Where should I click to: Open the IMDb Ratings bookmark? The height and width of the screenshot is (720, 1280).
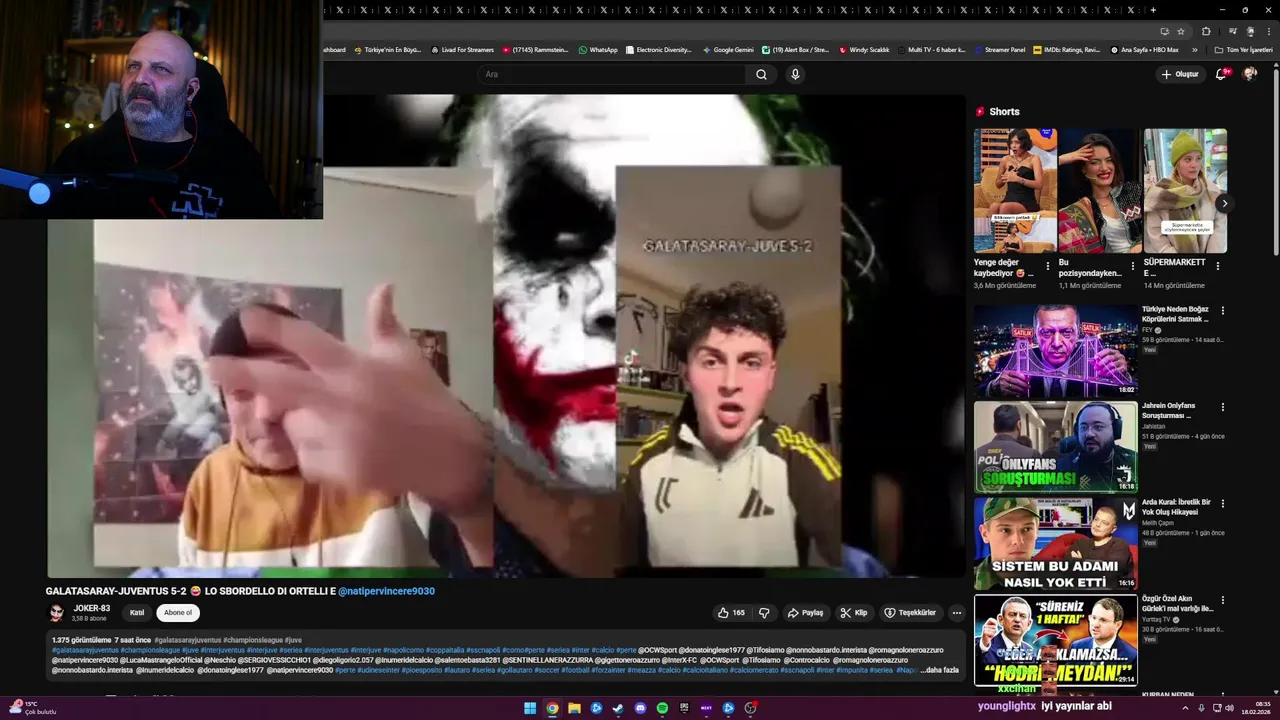tap(1066, 49)
